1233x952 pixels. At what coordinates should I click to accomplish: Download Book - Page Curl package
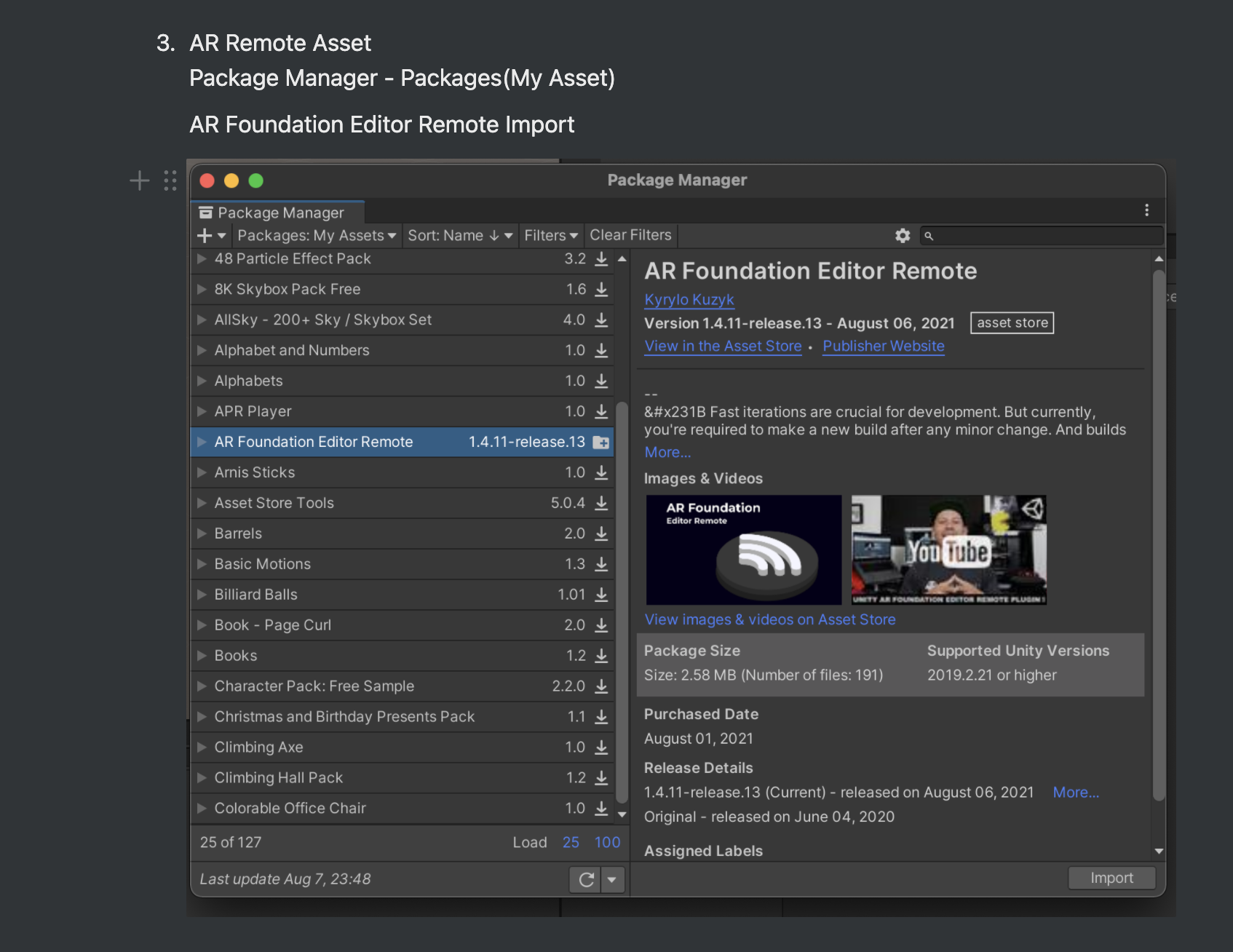click(601, 626)
